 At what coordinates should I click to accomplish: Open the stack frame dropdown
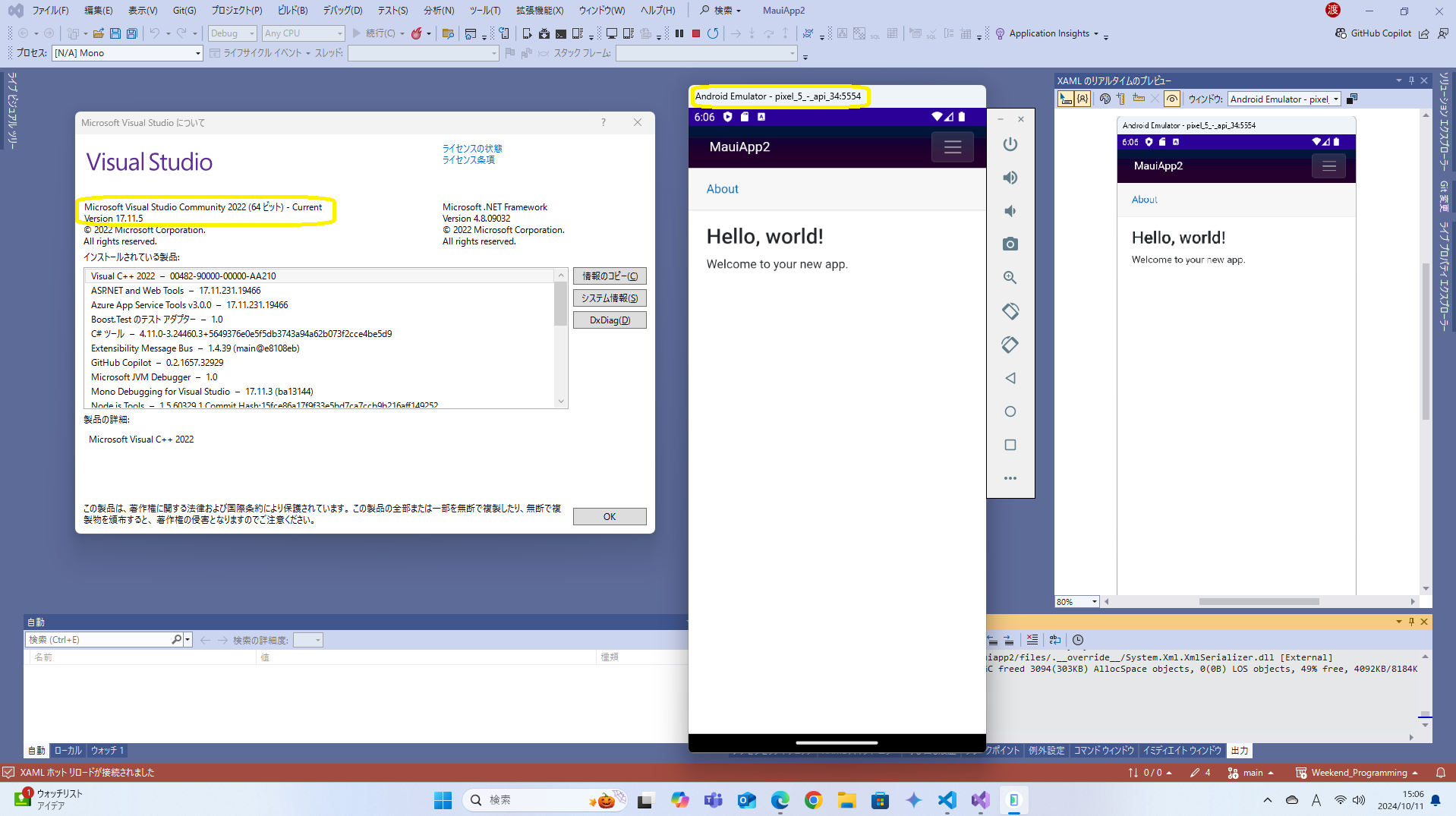pyautogui.click(x=707, y=53)
